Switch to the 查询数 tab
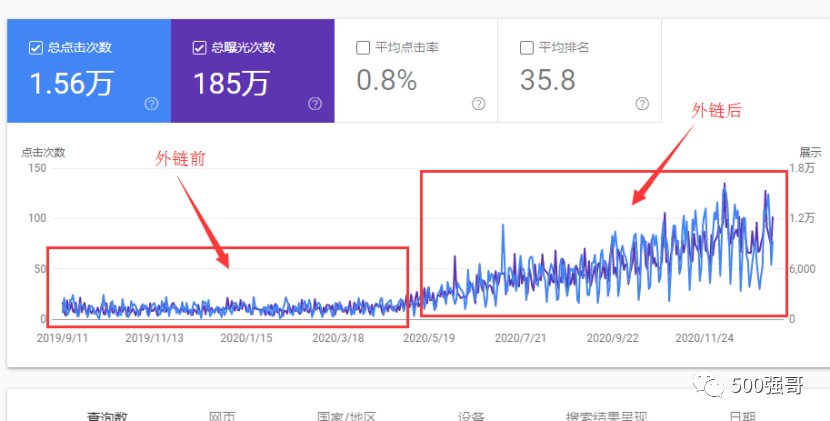830x421 pixels. (x=106, y=415)
